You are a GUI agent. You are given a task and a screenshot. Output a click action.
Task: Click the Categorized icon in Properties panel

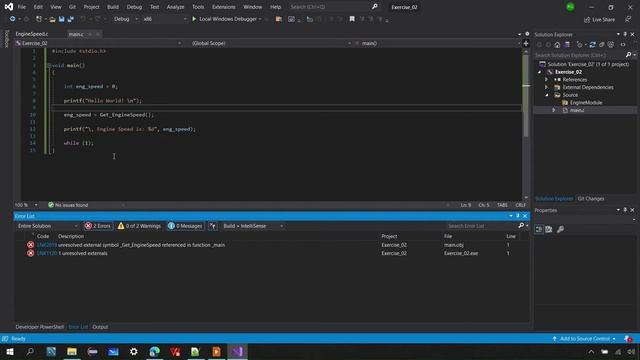click(x=539, y=229)
